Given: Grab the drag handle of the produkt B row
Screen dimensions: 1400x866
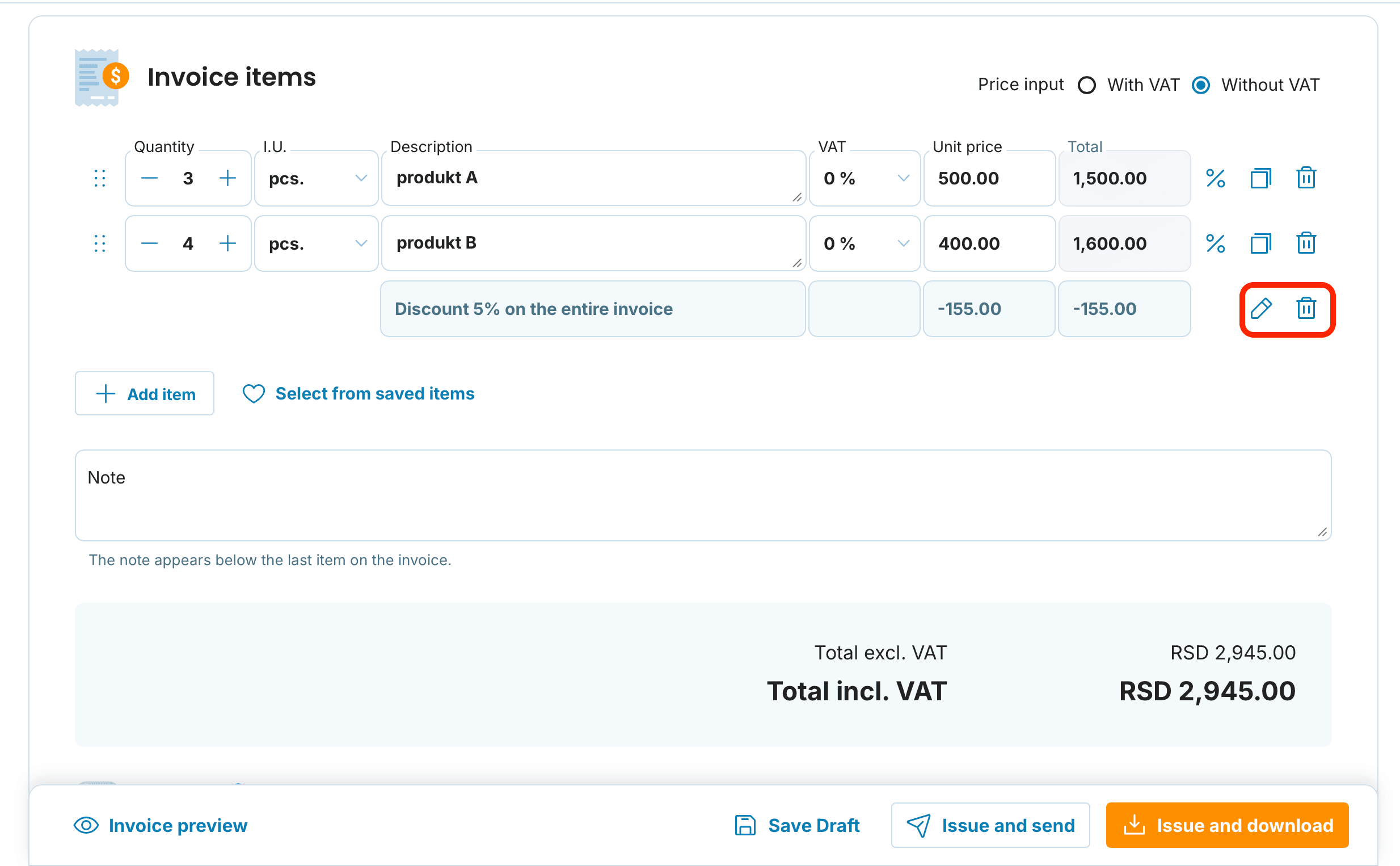Looking at the screenshot, I should coord(100,243).
